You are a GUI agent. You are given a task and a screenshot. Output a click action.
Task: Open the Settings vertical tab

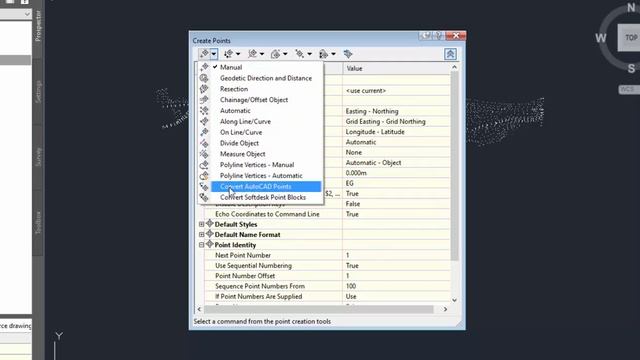click(x=38, y=91)
